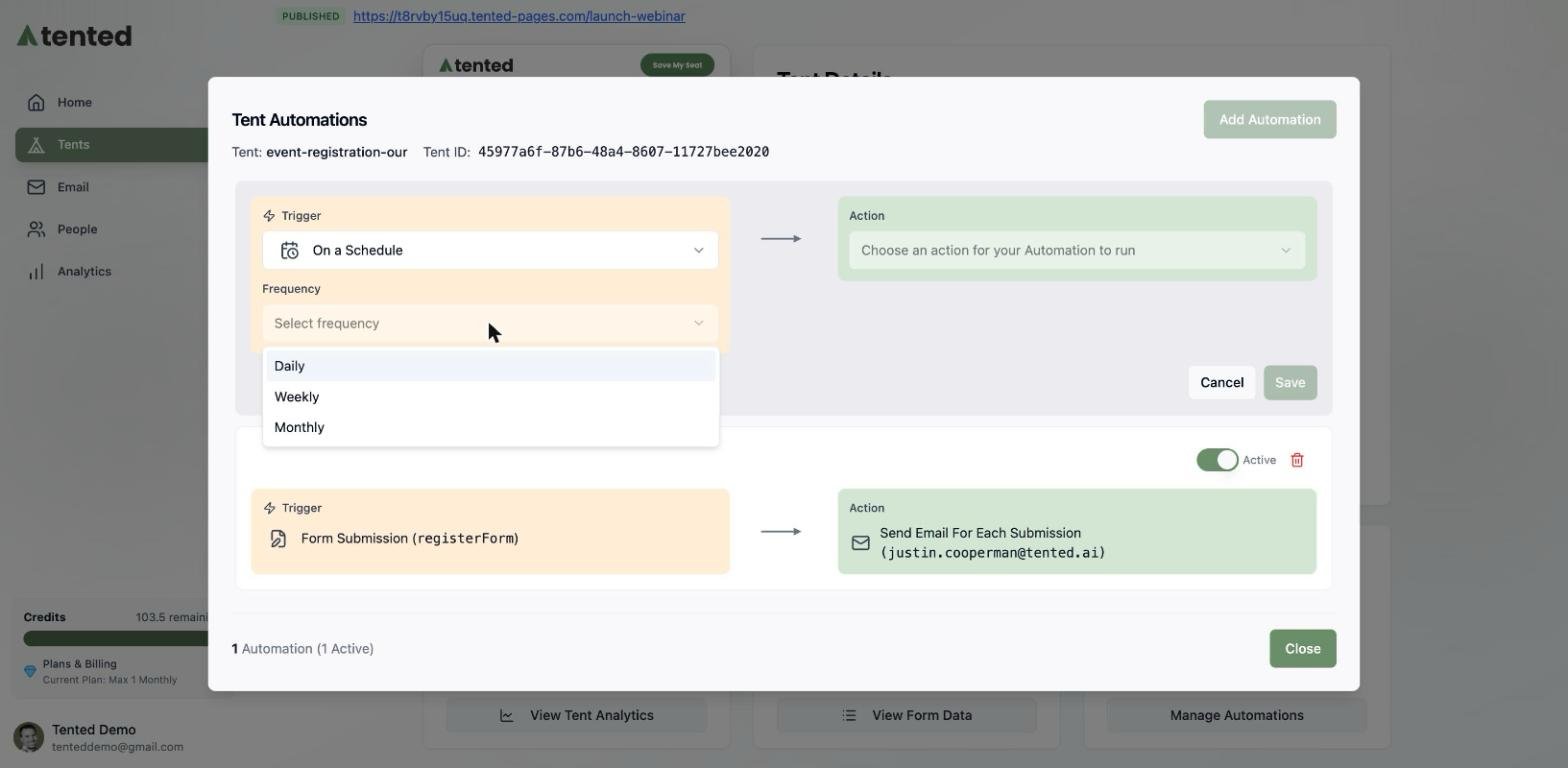Click the View Form Data button
Image resolution: width=1568 pixels, height=768 pixels.
click(x=907, y=716)
